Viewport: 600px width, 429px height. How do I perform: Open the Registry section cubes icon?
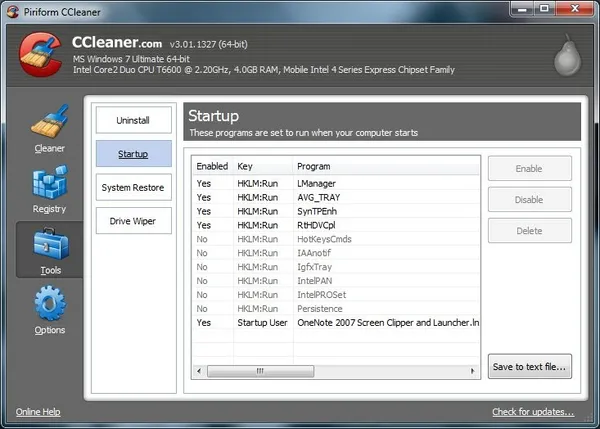tap(50, 182)
